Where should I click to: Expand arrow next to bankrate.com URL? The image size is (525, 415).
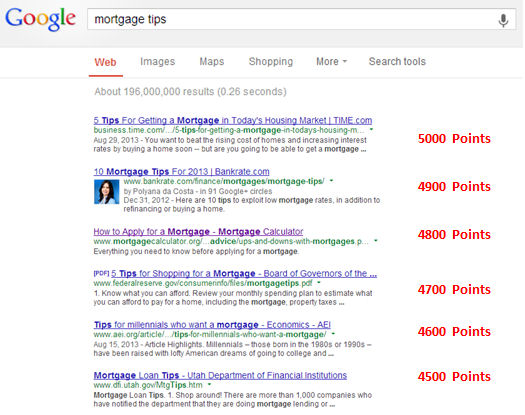tap(331, 181)
